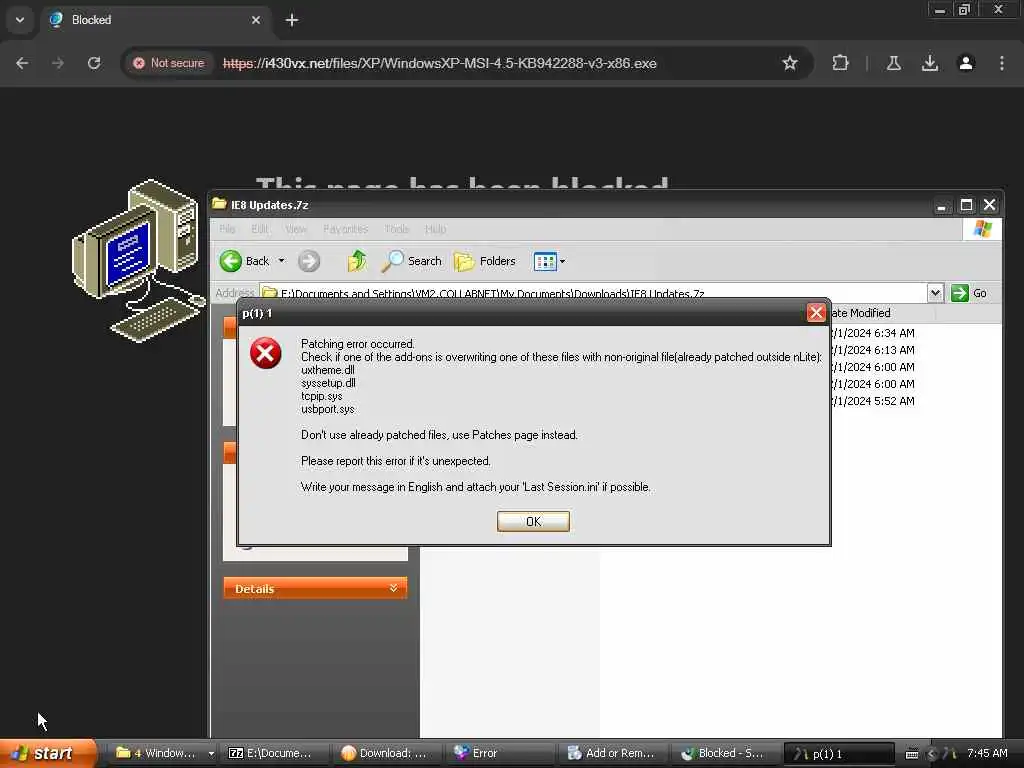This screenshot has width=1024, height=768.
Task: Toggle the Folders pane button
Action: click(x=485, y=261)
